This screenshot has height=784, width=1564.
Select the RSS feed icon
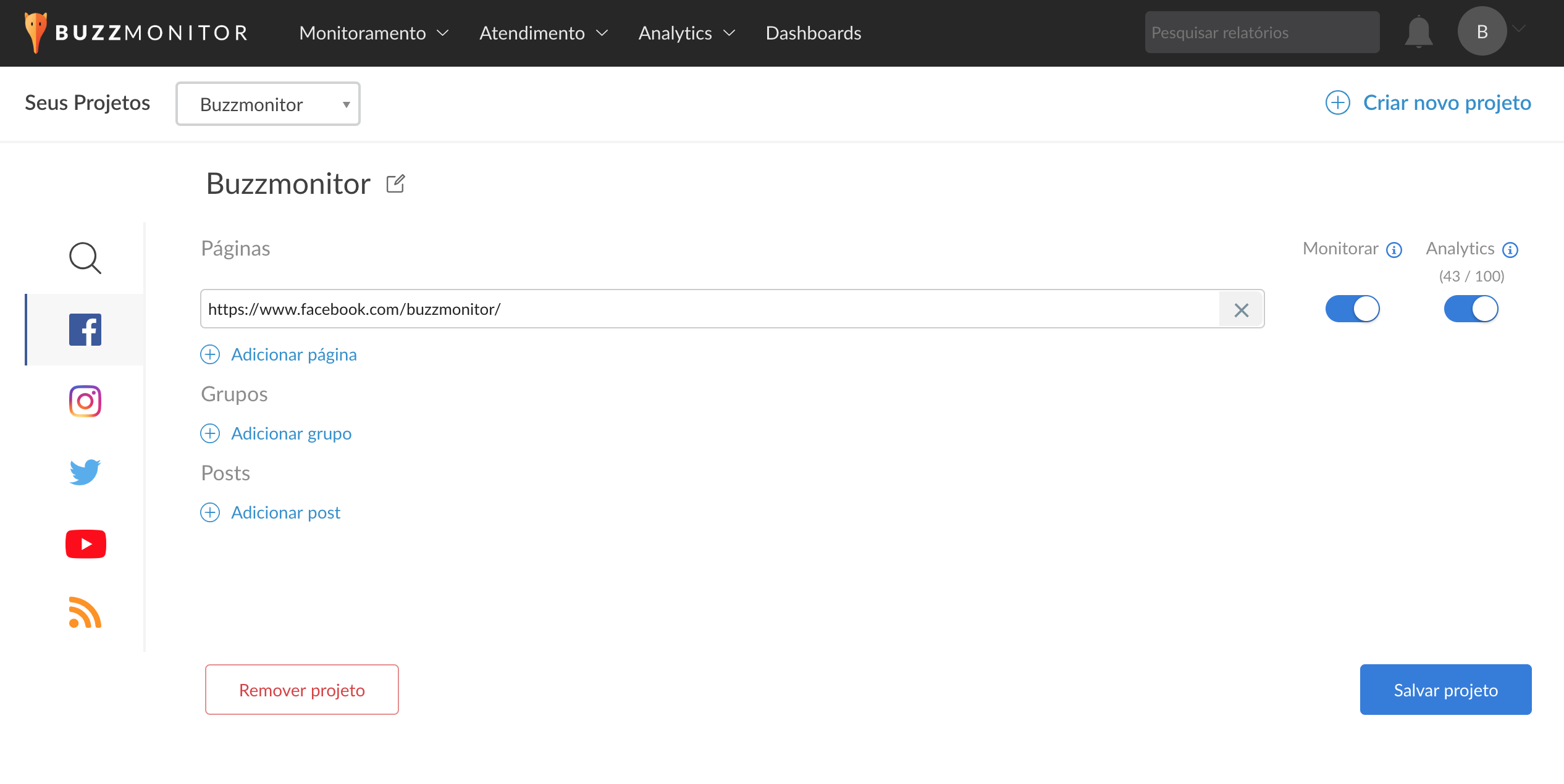[85, 613]
